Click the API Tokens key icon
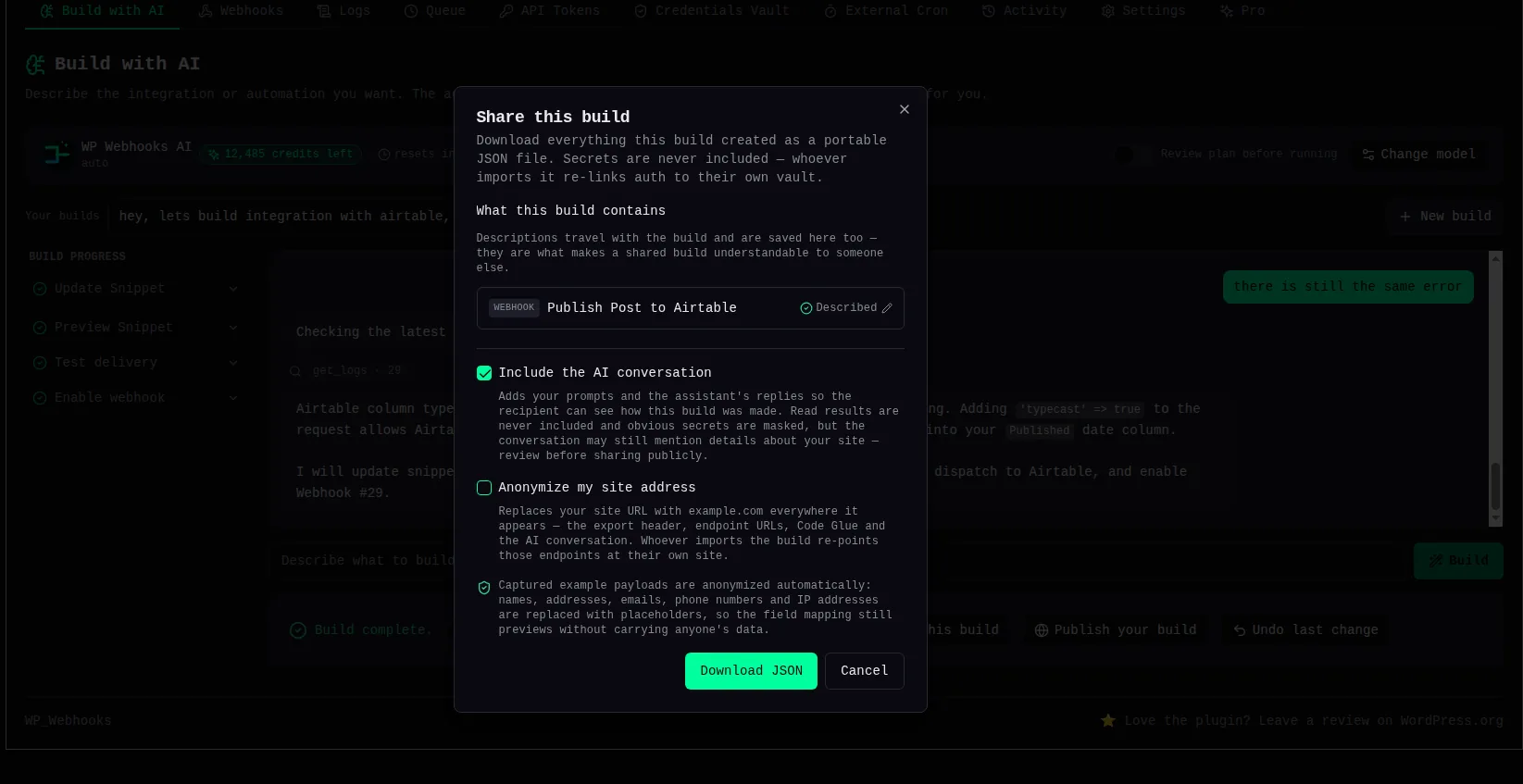 (x=506, y=11)
